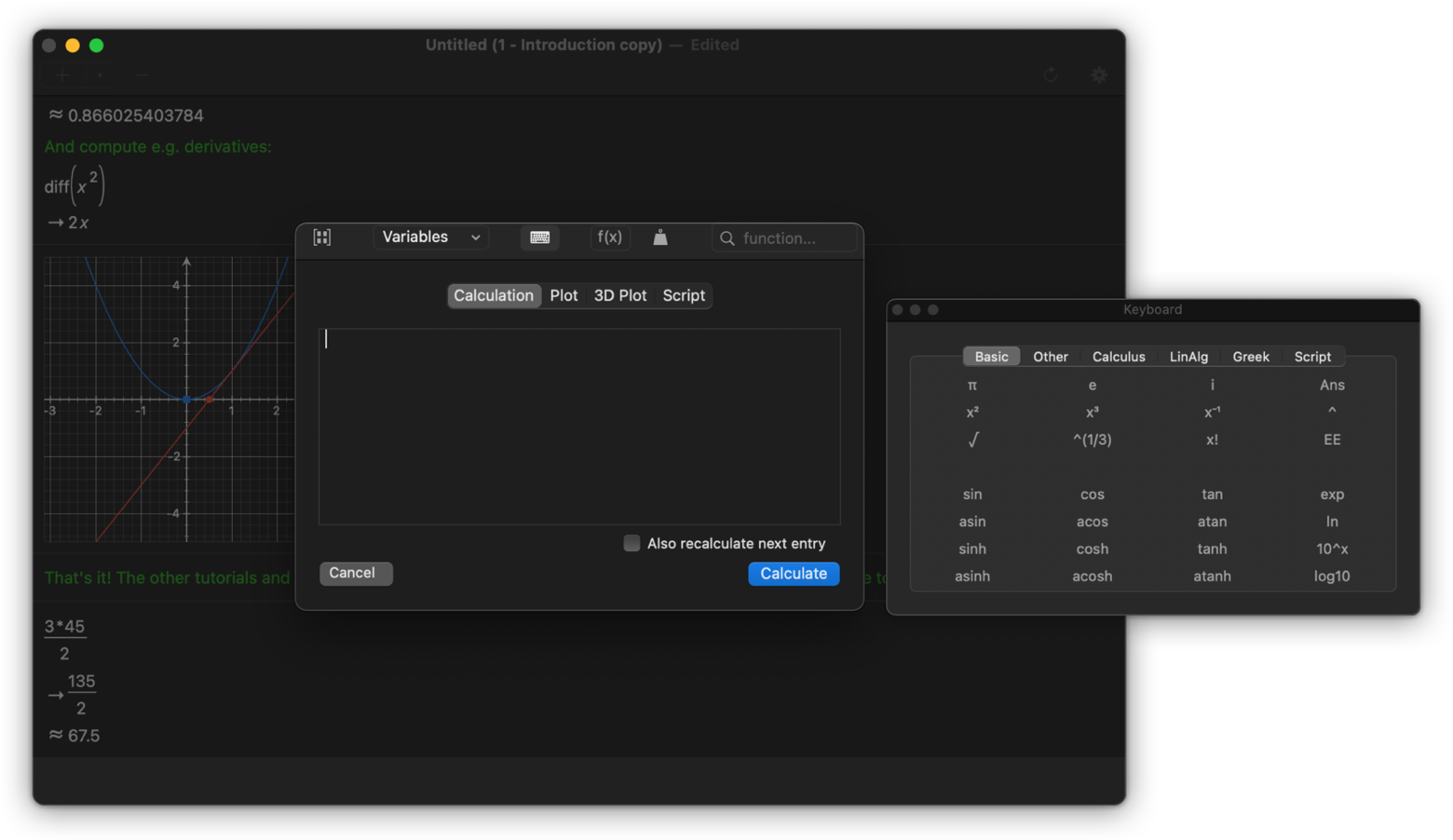Click the Calculate button
Screen dimensions: 1453x840
click(x=793, y=574)
